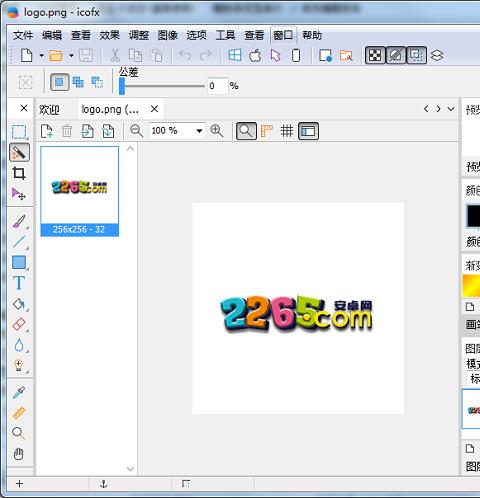Screen dimensions: 480x498
Task: Click the Cut scissors icon
Action: coord(115,55)
